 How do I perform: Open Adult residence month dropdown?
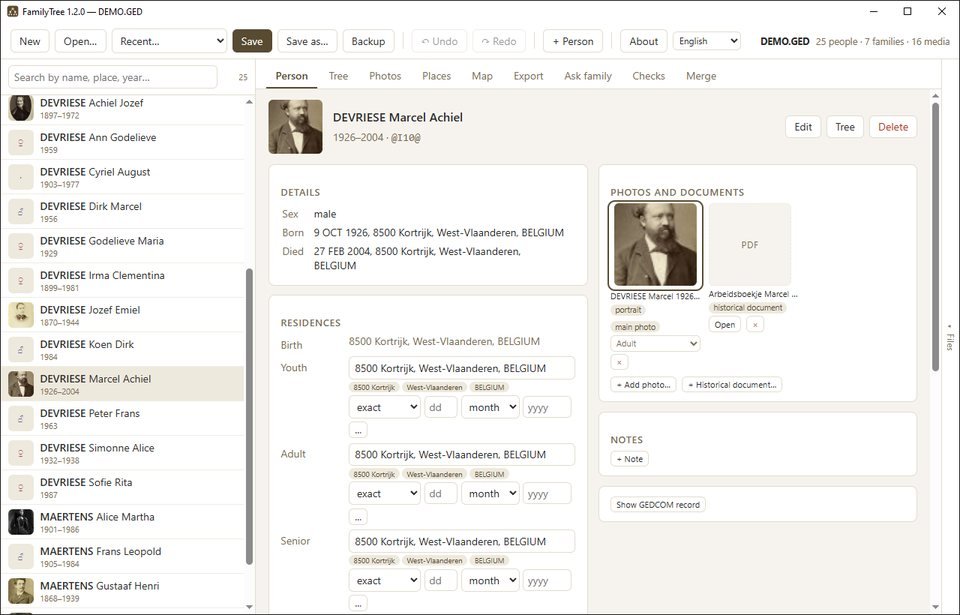click(x=490, y=494)
